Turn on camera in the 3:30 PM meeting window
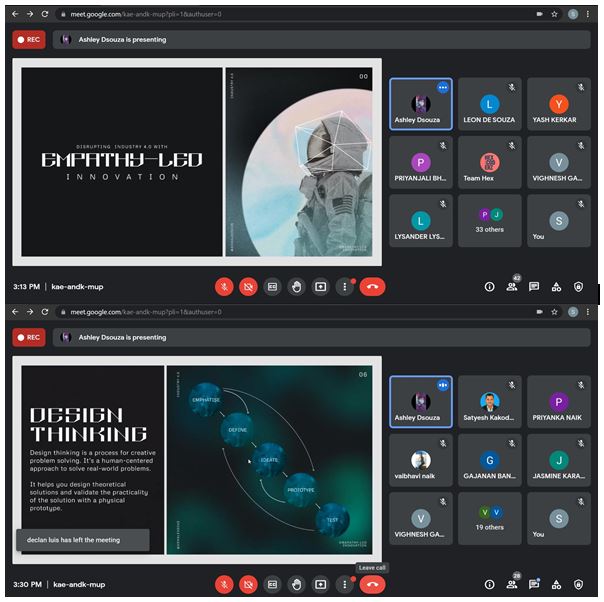604x602 pixels. (248, 585)
